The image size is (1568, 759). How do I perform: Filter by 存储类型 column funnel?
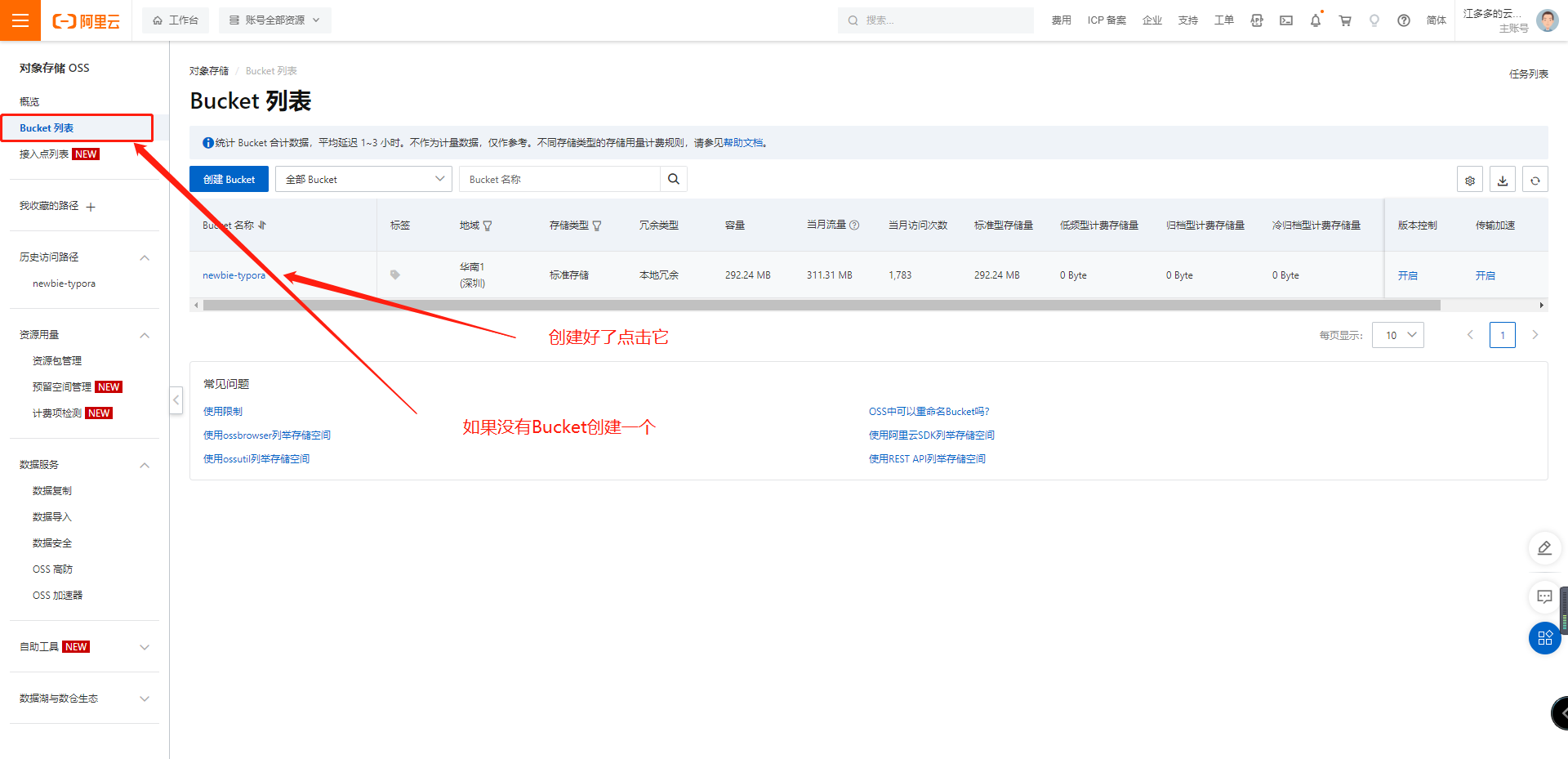(597, 225)
